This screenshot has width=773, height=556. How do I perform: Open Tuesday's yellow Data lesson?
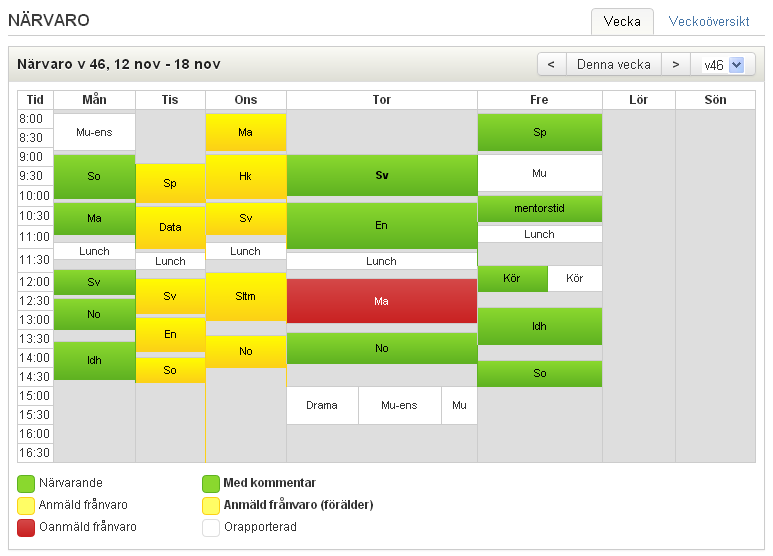point(170,227)
